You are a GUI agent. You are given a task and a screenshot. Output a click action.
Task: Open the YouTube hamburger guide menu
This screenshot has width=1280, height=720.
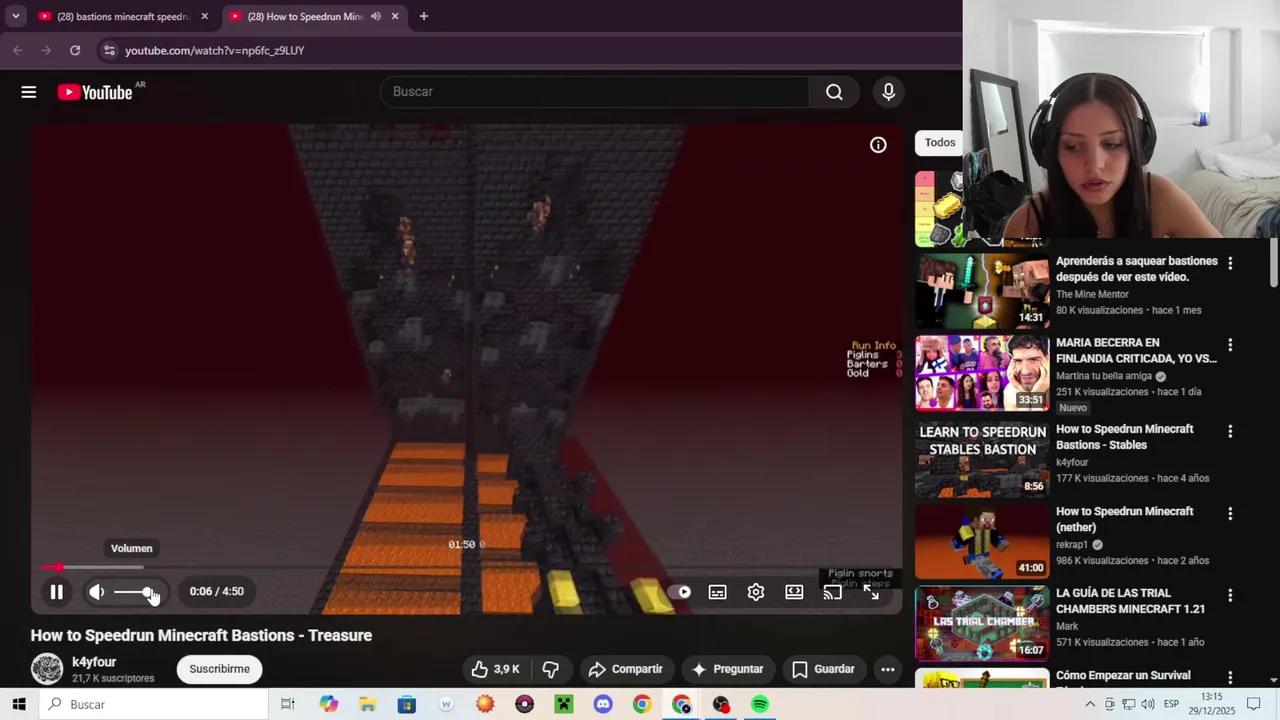29,92
